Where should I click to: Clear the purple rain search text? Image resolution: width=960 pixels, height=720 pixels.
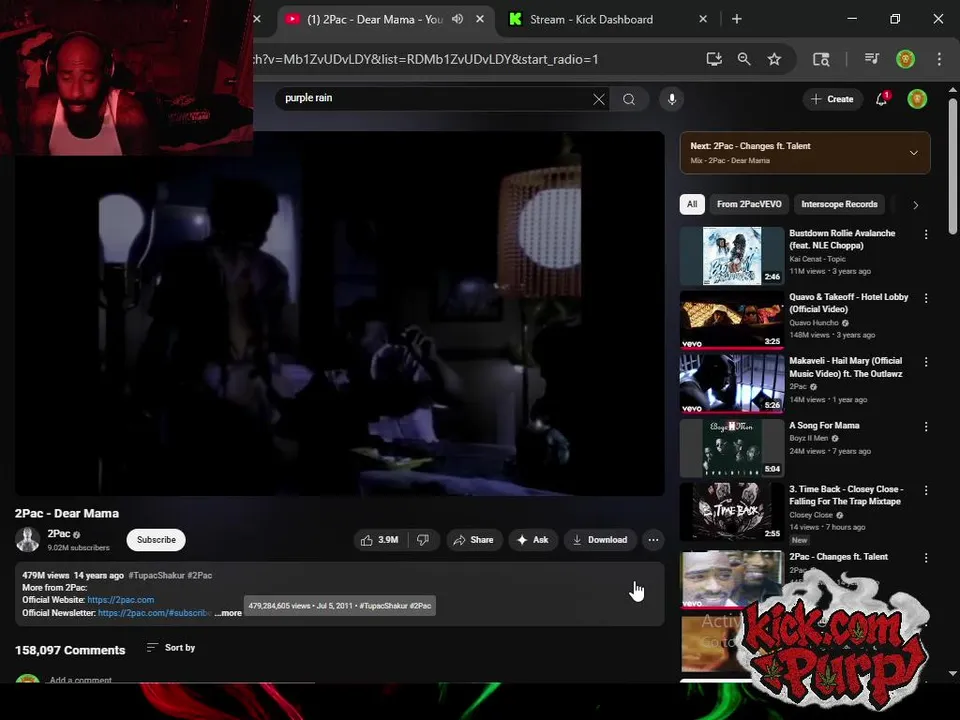599,99
